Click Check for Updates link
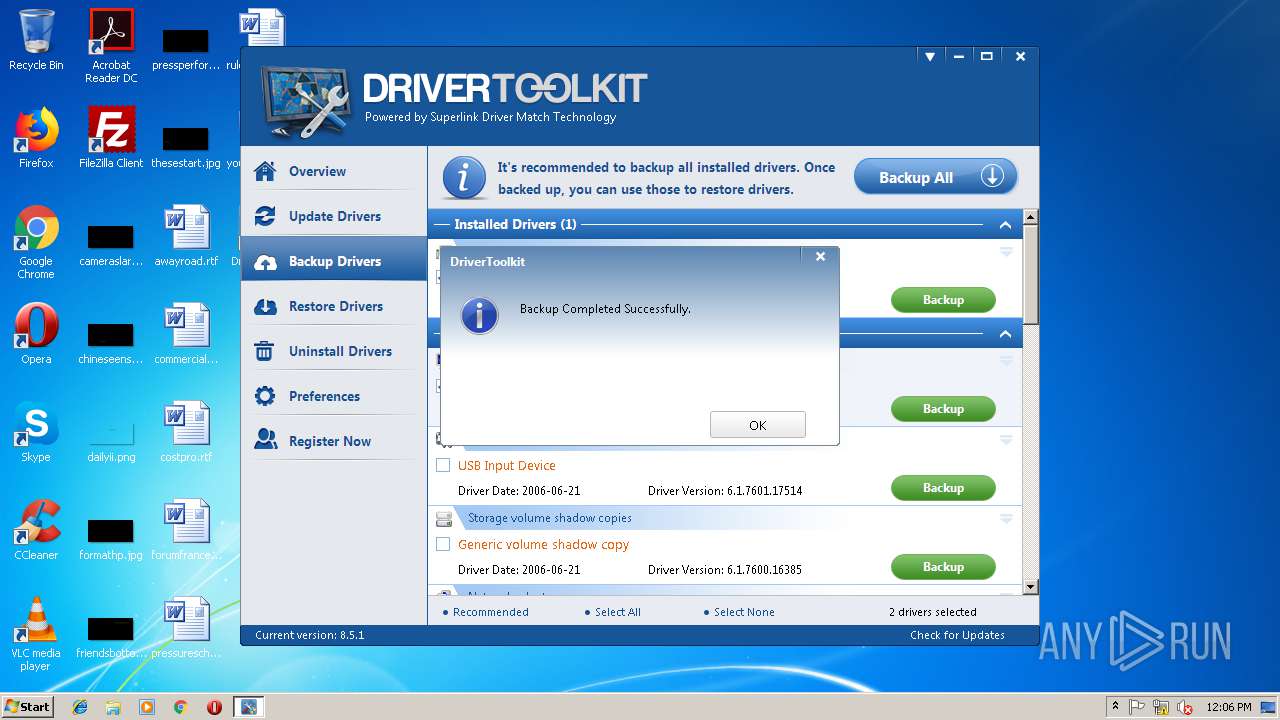 (x=957, y=635)
